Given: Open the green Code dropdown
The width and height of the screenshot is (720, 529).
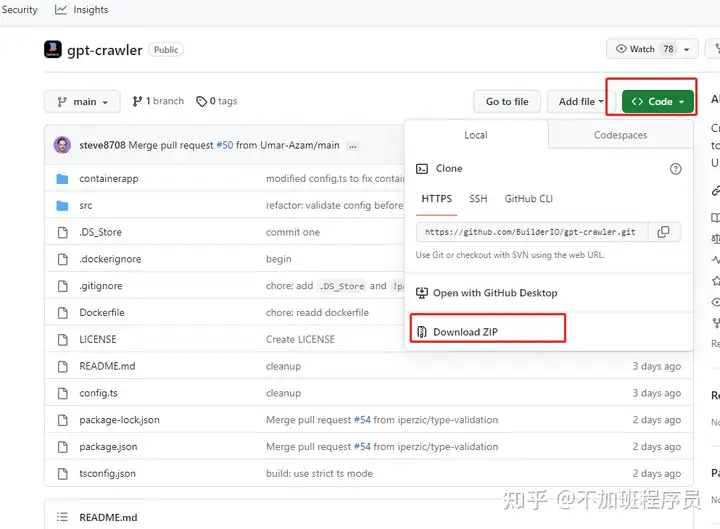Looking at the screenshot, I should coord(658,101).
